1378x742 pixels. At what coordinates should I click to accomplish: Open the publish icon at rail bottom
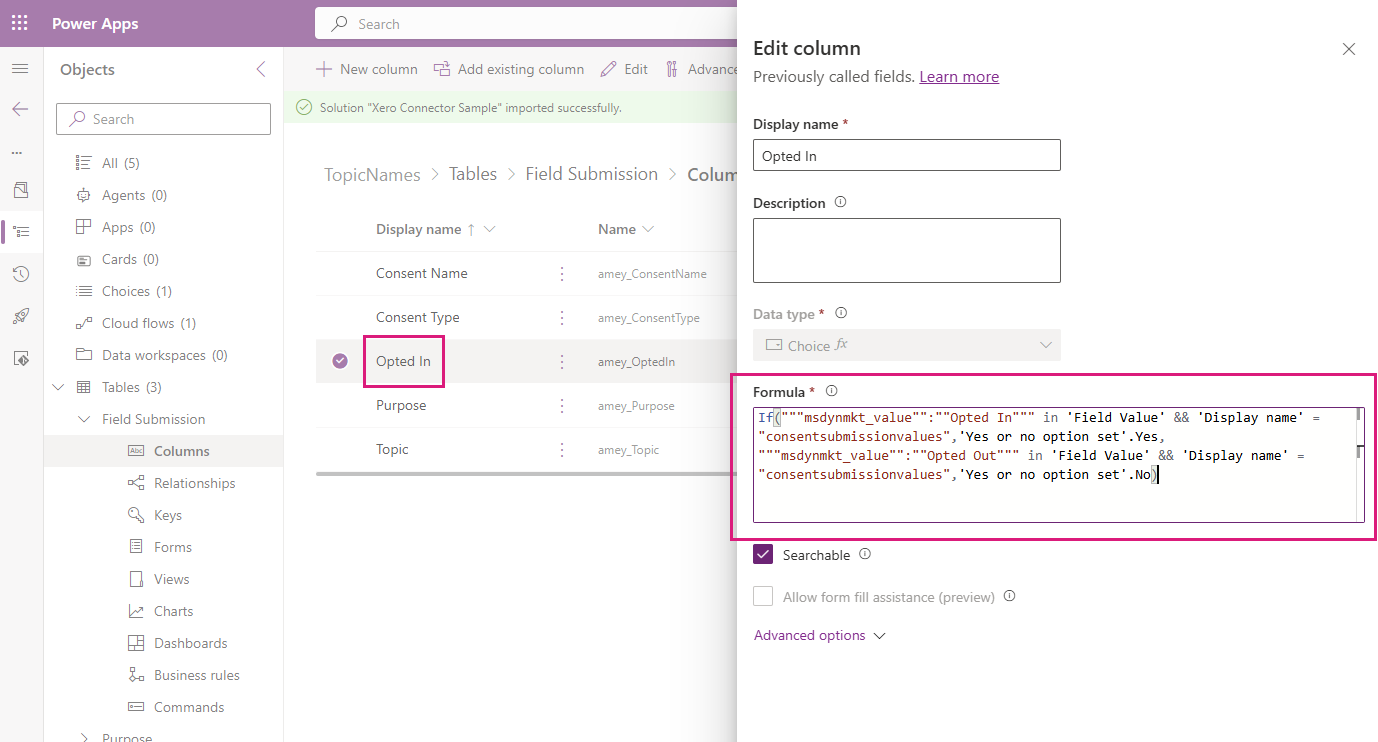tap(21, 358)
